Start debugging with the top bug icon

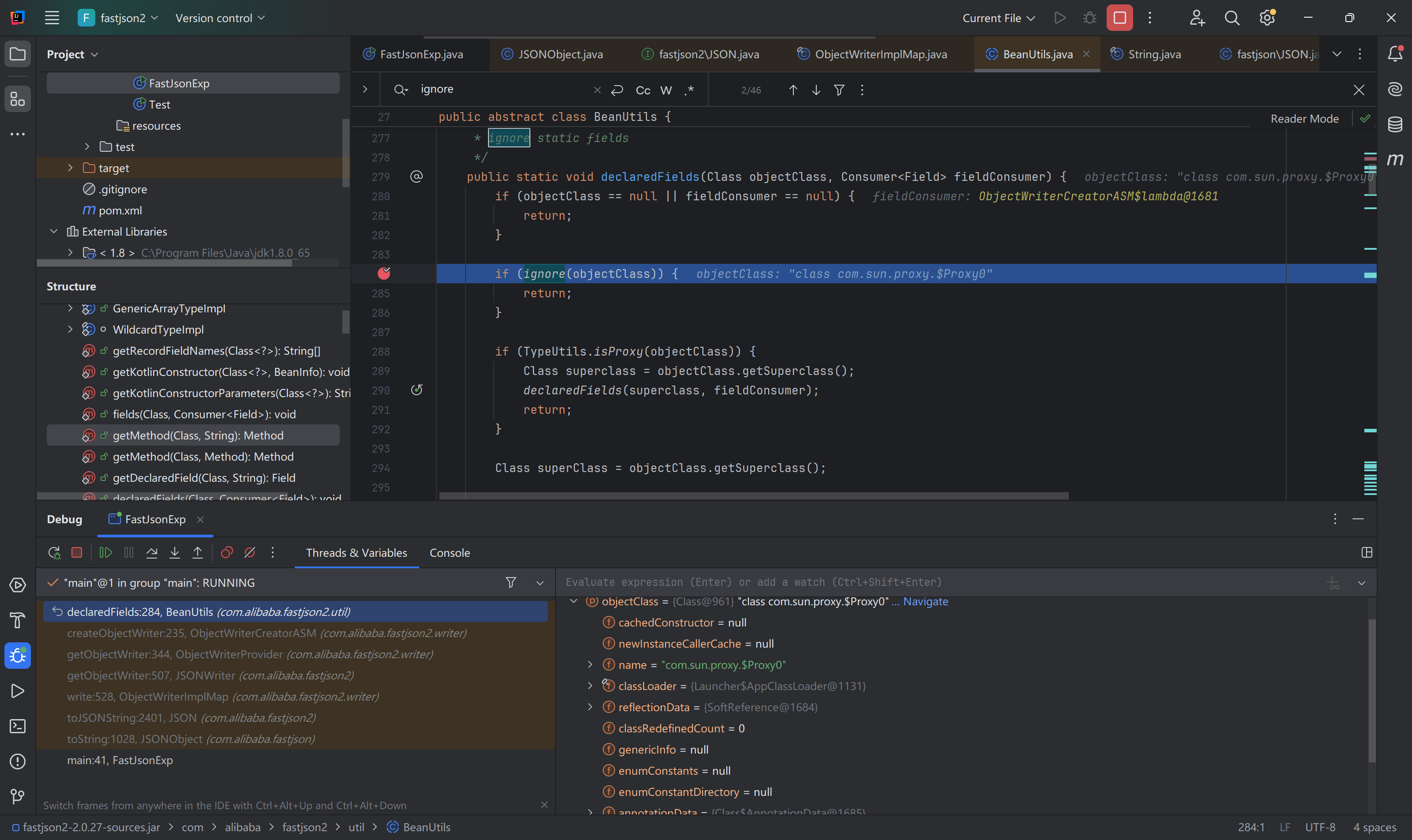[1089, 18]
